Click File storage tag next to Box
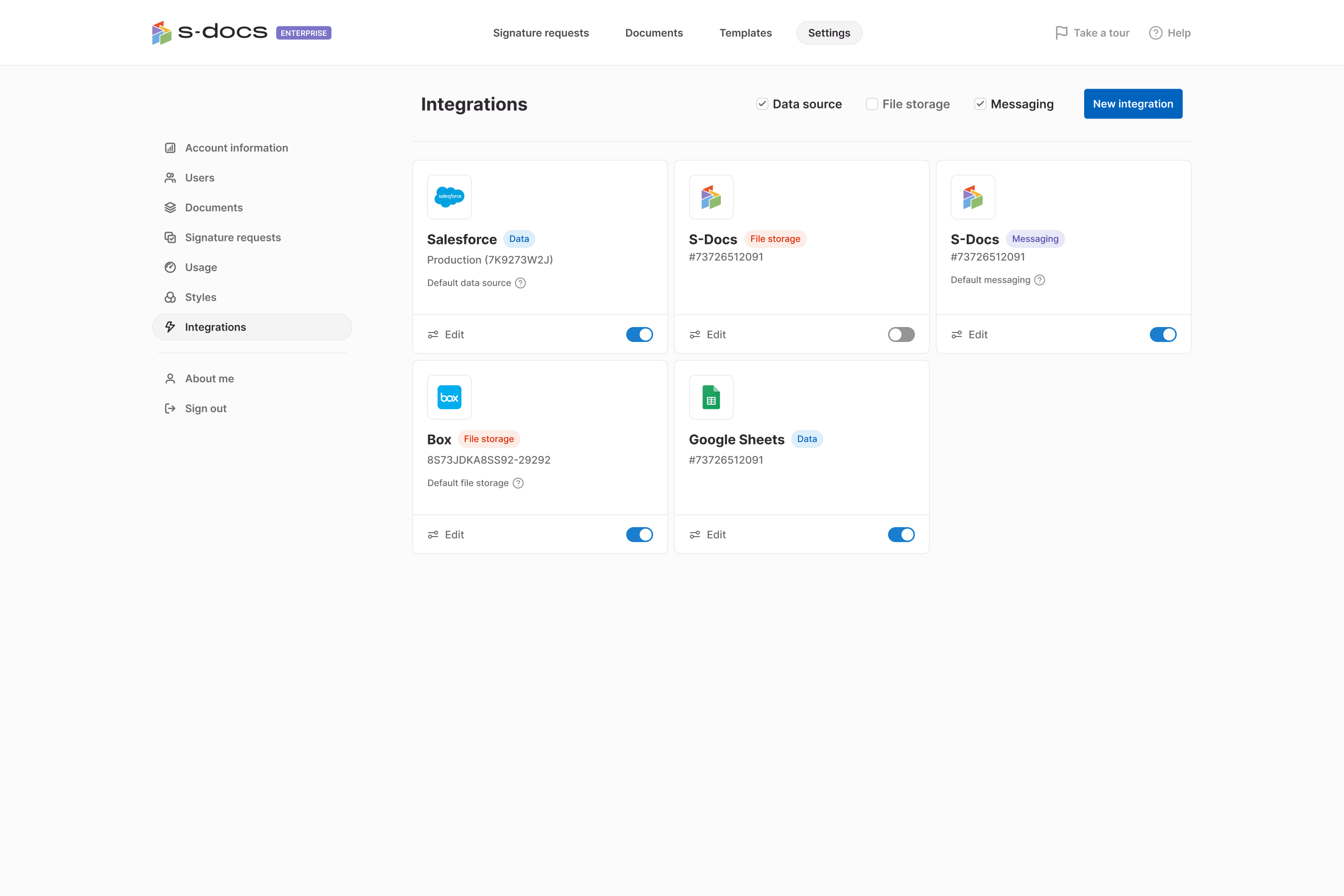The width and height of the screenshot is (1344, 896). point(489,439)
